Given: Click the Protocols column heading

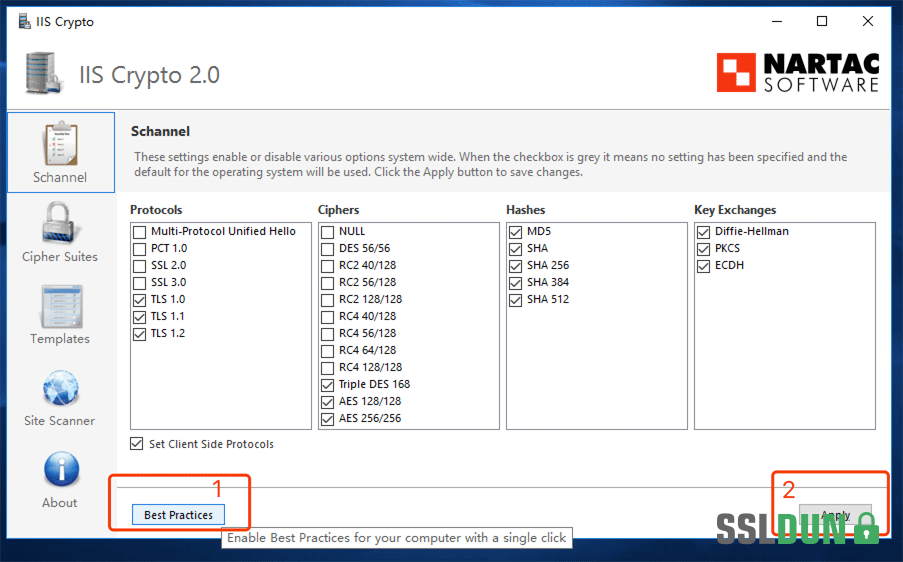Looking at the screenshot, I should pos(156,210).
